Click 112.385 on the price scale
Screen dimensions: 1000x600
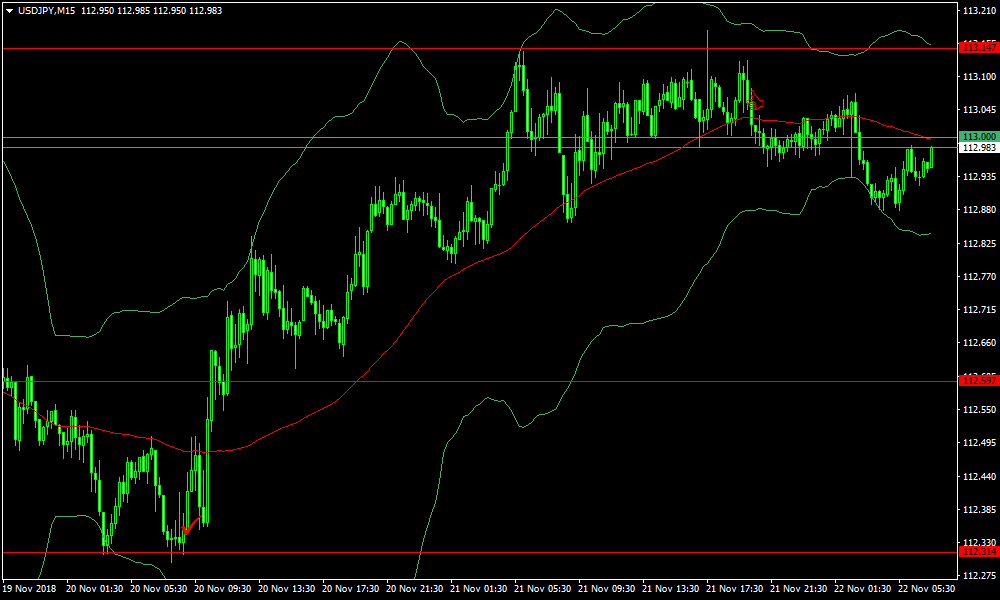click(x=979, y=510)
